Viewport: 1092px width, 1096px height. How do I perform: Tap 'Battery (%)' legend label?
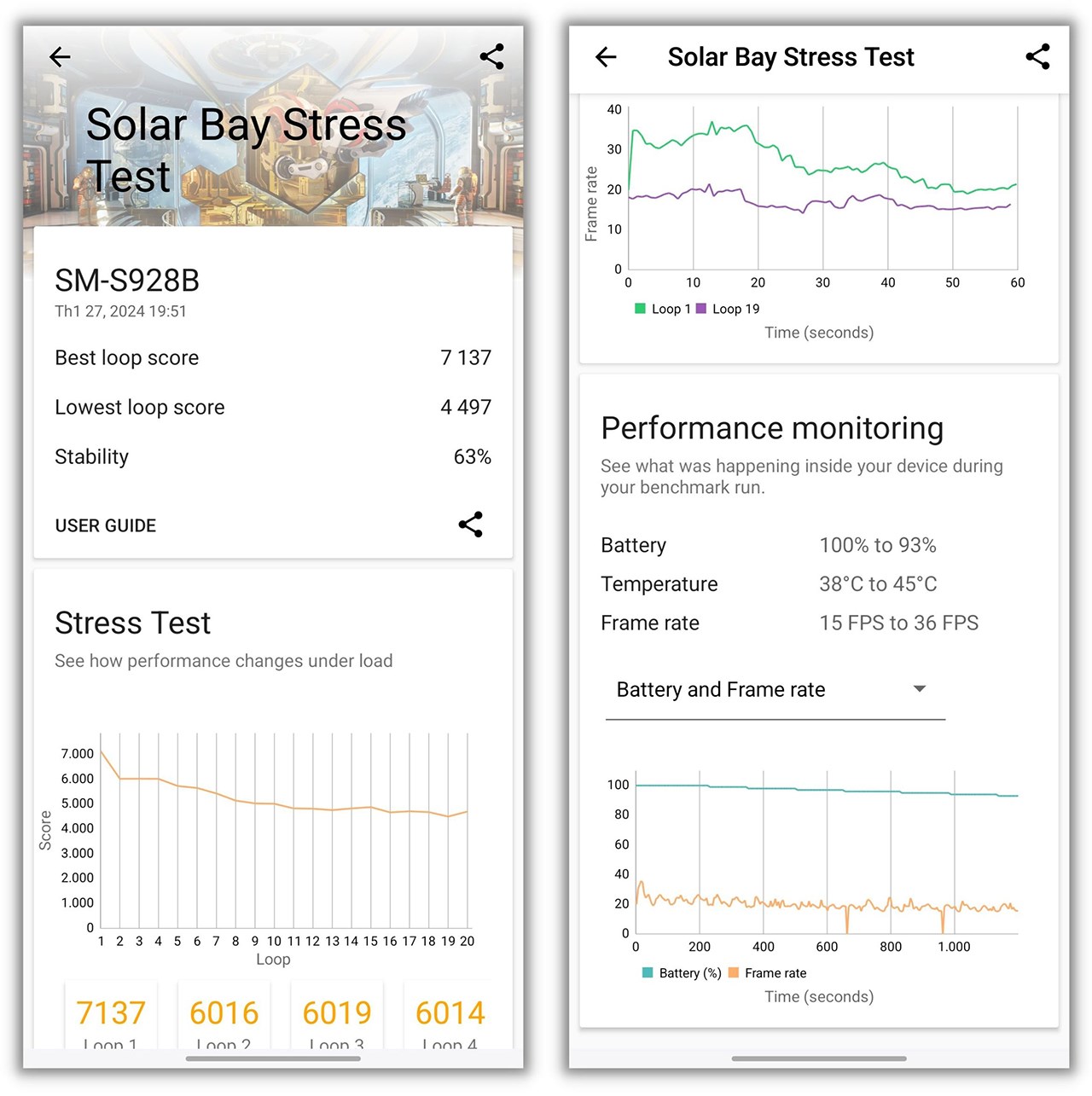(690, 973)
